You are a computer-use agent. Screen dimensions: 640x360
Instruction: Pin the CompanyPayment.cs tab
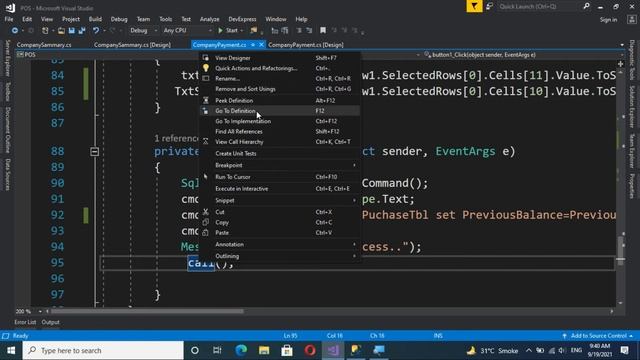pos(253,45)
